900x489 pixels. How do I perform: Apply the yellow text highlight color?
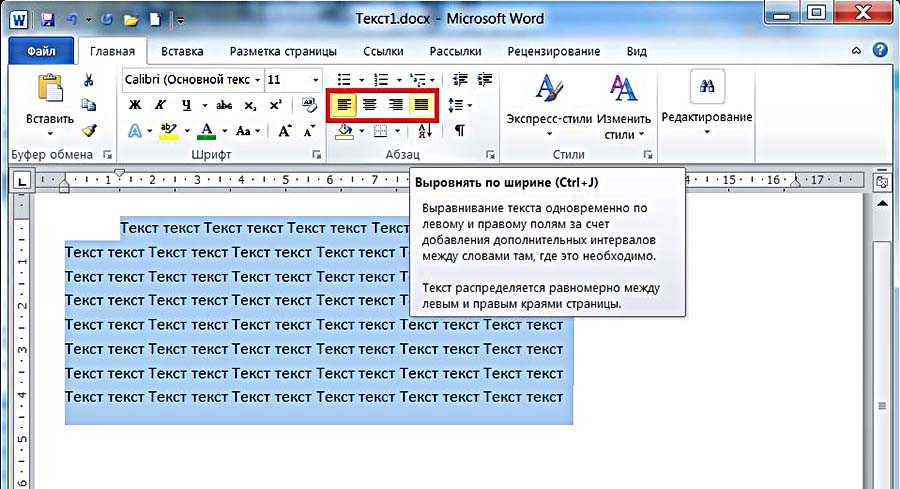168,131
